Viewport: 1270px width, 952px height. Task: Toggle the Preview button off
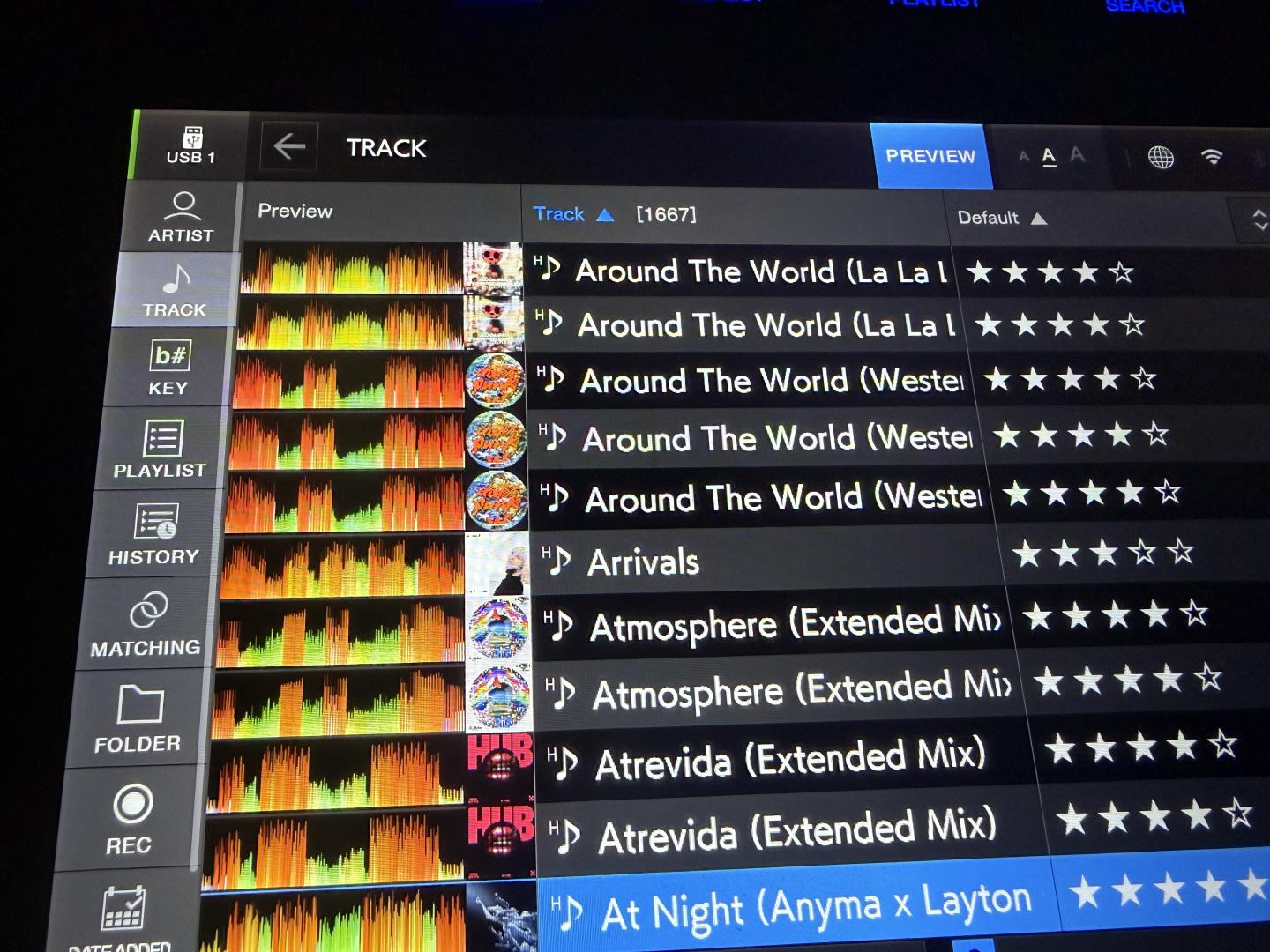pyautogui.click(x=930, y=156)
